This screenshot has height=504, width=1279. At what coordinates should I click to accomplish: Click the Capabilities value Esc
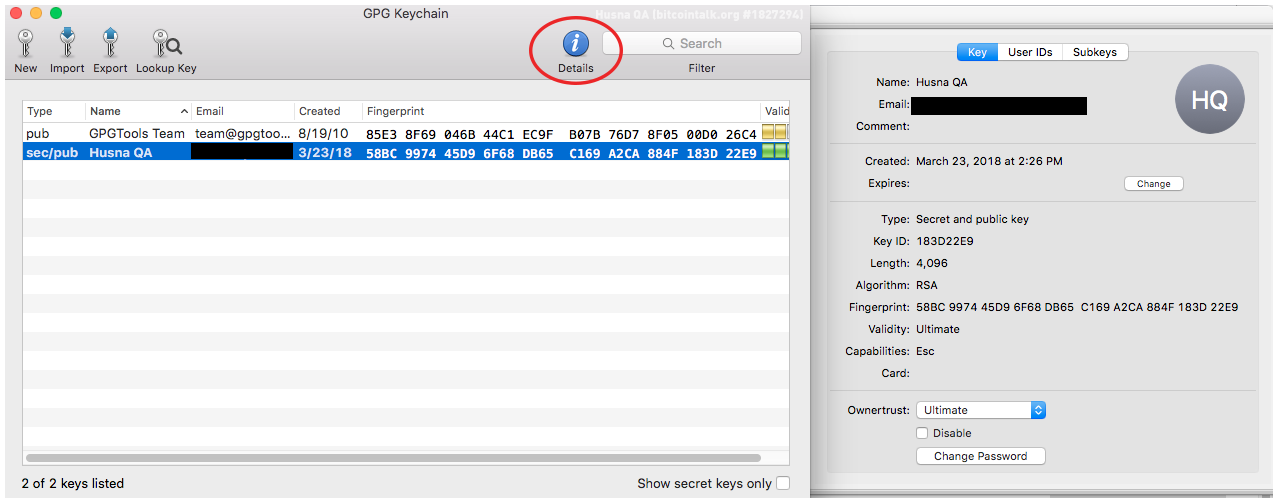click(926, 351)
